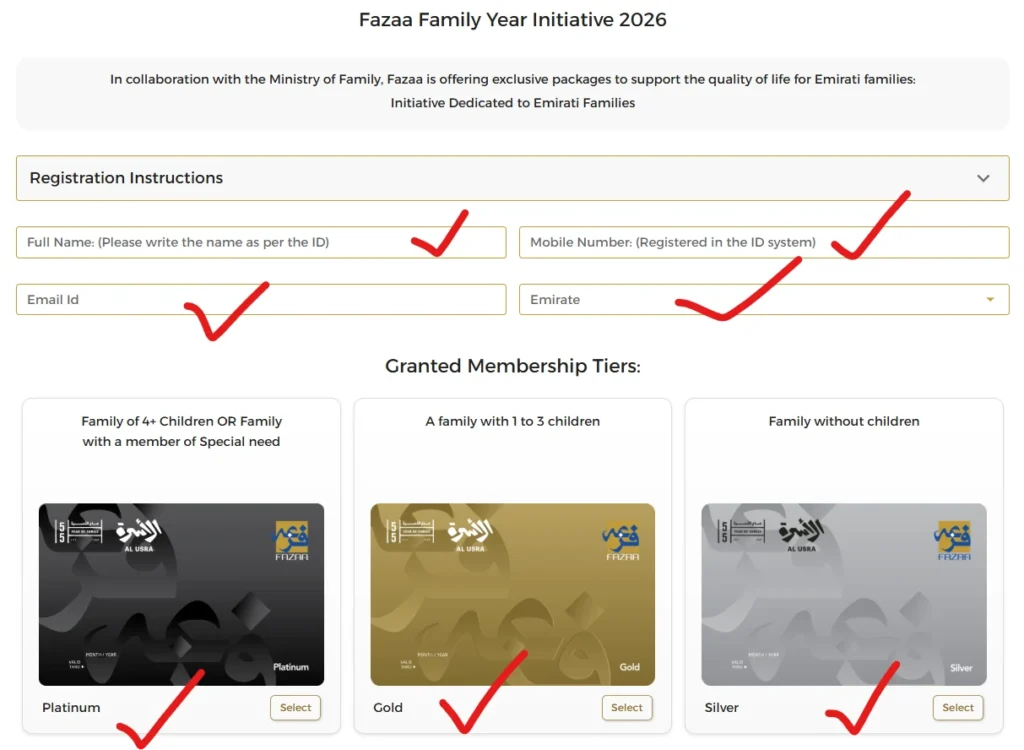Click the Silver card image
The height and width of the screenshot is (750, 1024).
tap(843, 595)
